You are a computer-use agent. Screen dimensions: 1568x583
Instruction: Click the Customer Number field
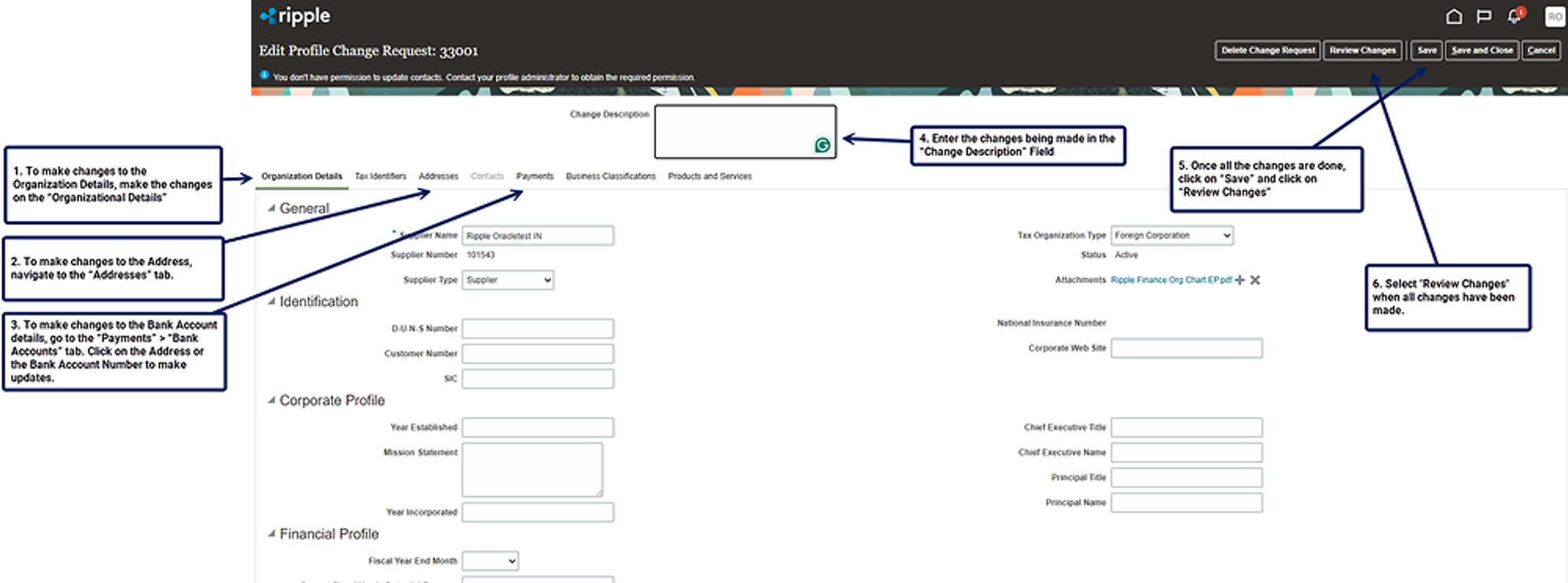[537, 353]
